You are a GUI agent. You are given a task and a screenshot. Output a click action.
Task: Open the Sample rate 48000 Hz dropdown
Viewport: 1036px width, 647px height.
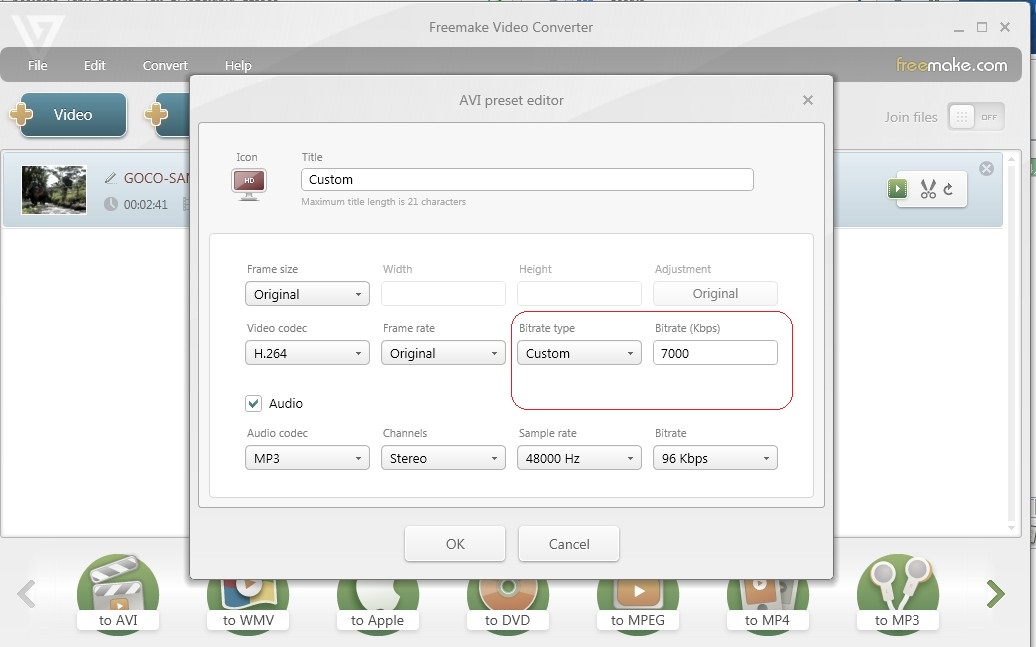pos(579,458)
